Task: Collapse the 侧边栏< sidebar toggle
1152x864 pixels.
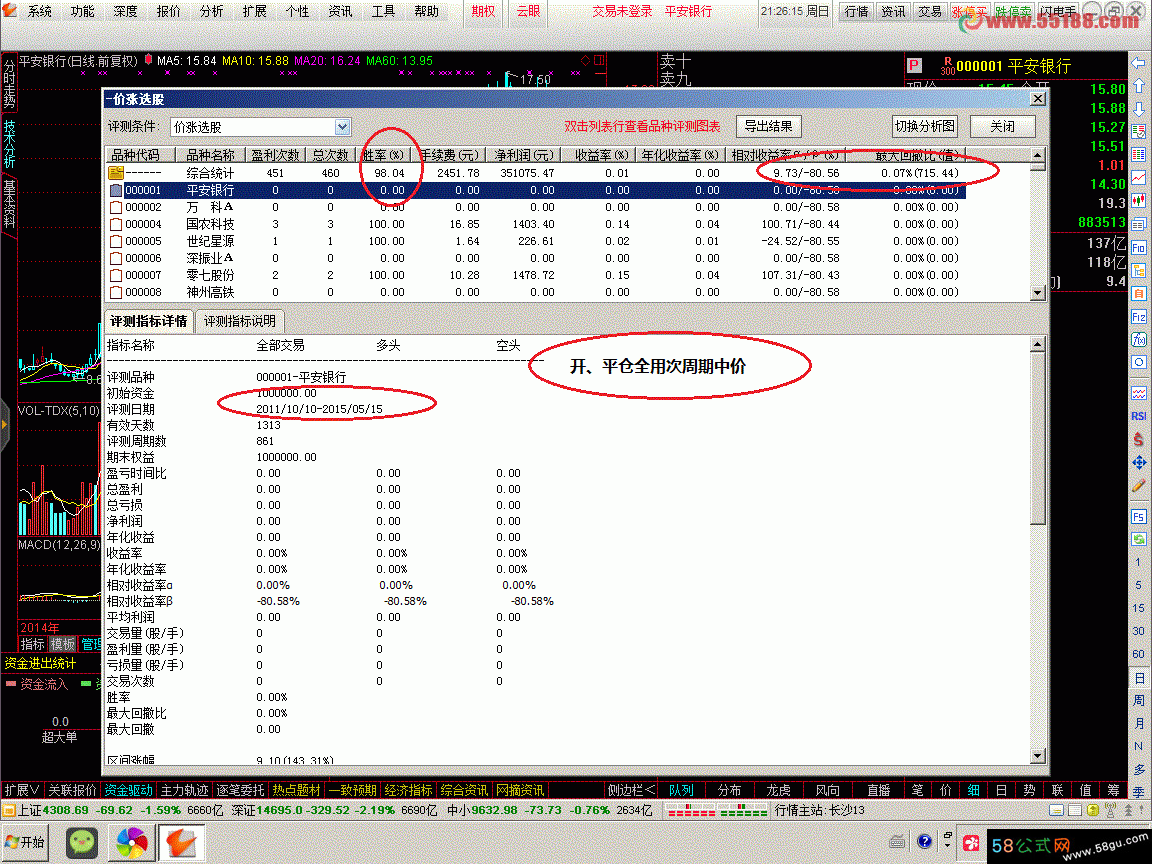Action: click(631, 790)
